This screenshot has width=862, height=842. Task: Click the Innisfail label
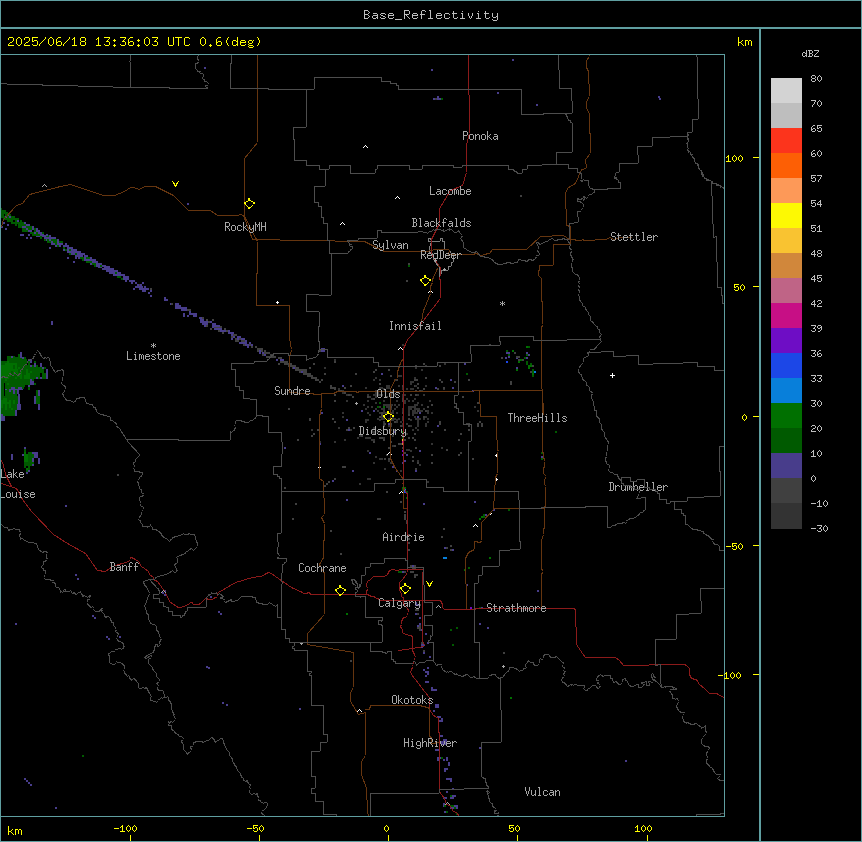pyautogui.click(x=415, y=326)
